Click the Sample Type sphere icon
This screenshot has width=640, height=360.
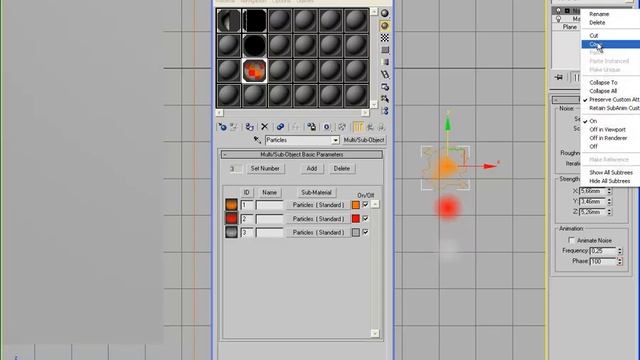point(384,13)
